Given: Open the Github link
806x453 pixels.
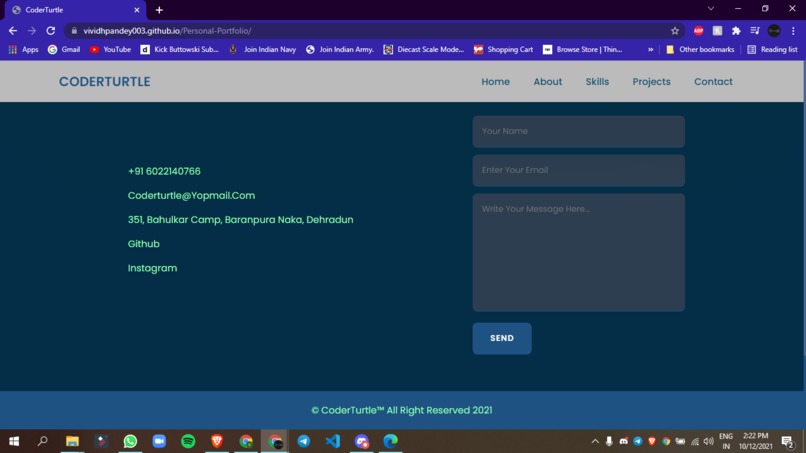Looking at the screenshot, I should pos(143,244).
